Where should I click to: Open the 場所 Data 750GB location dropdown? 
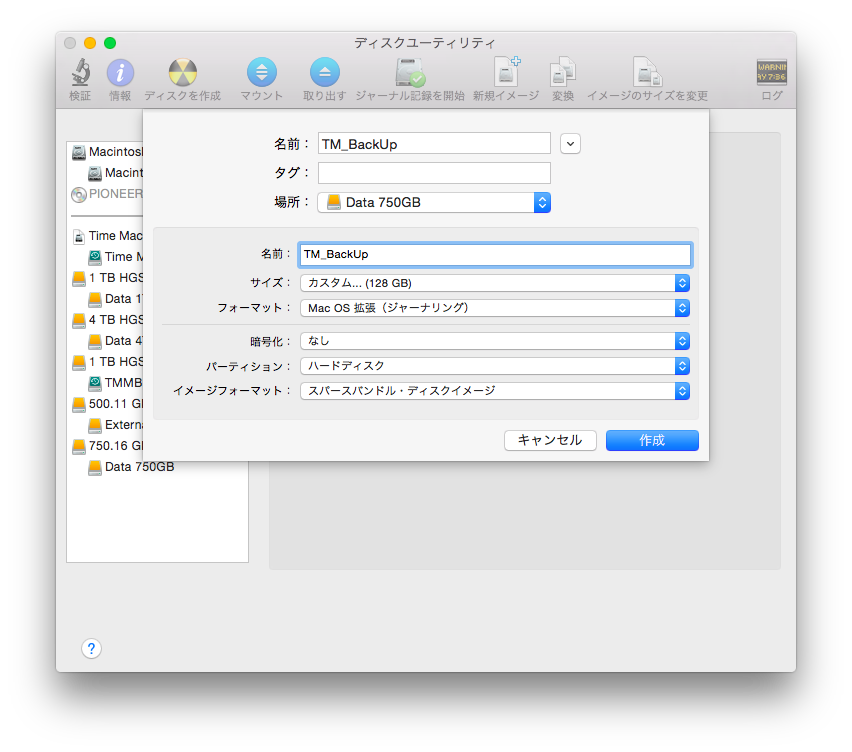point(434,203)
